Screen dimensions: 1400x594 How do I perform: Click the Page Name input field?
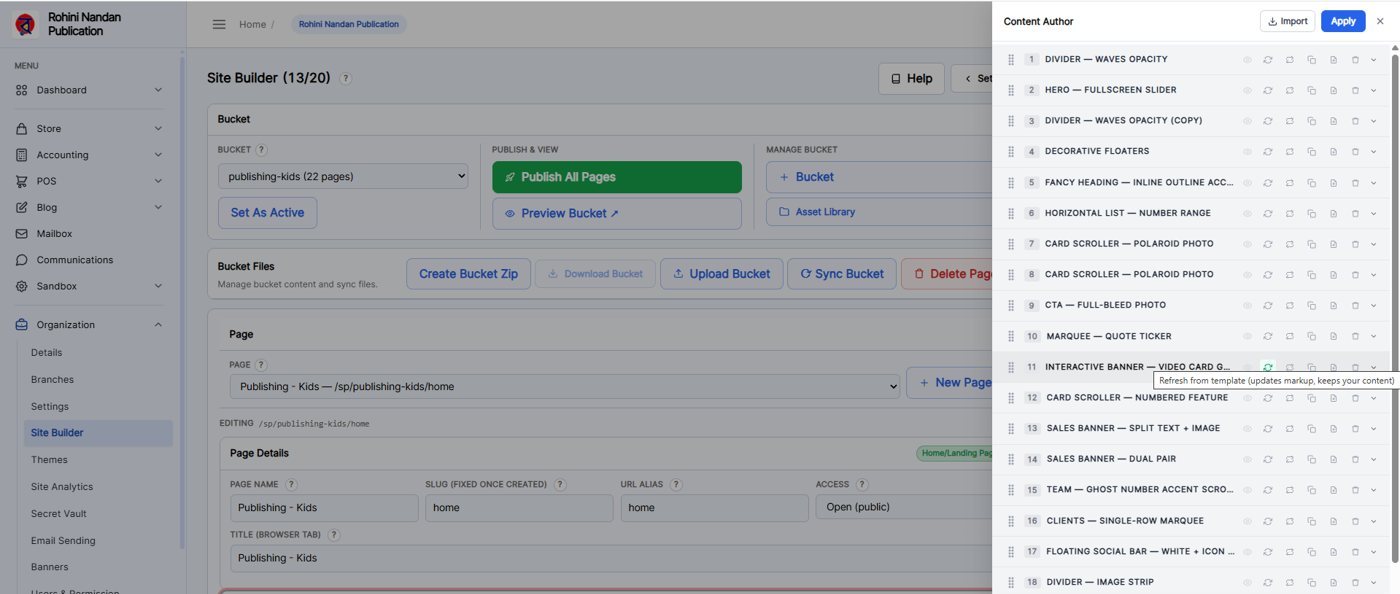point(324,508)
